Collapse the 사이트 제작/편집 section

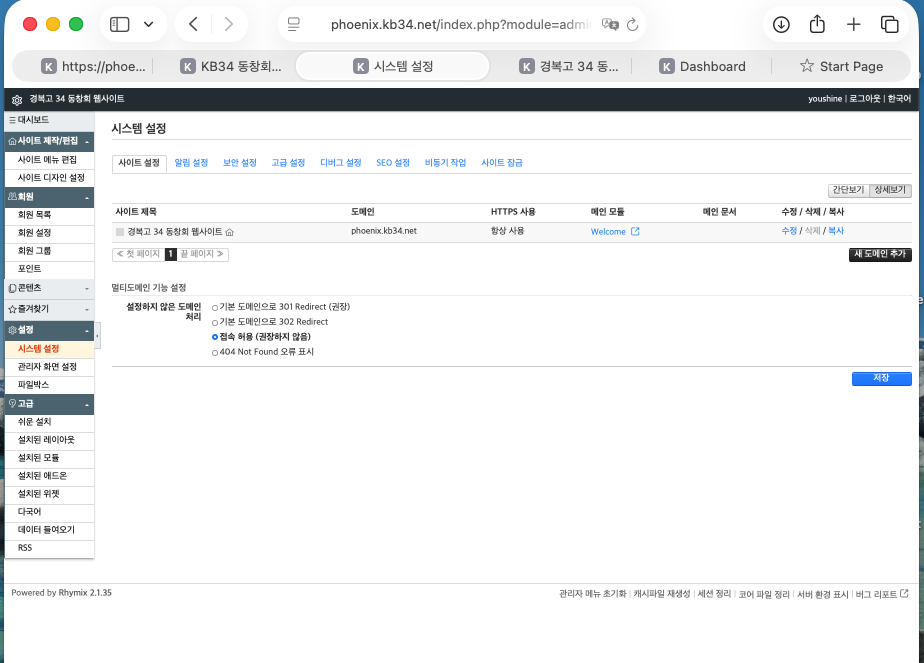click(49, 141)
